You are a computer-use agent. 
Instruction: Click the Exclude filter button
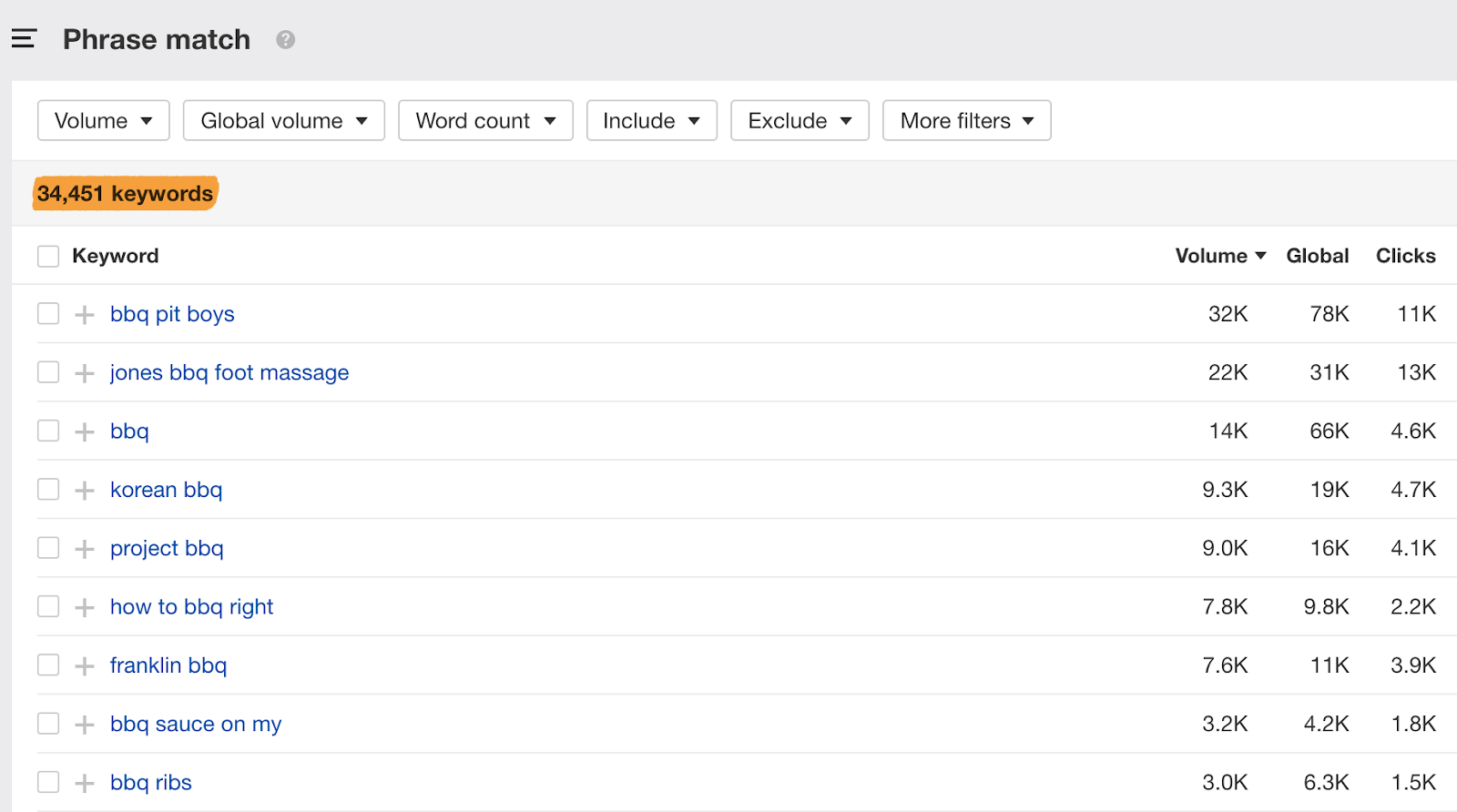click(x=799, y=121)
